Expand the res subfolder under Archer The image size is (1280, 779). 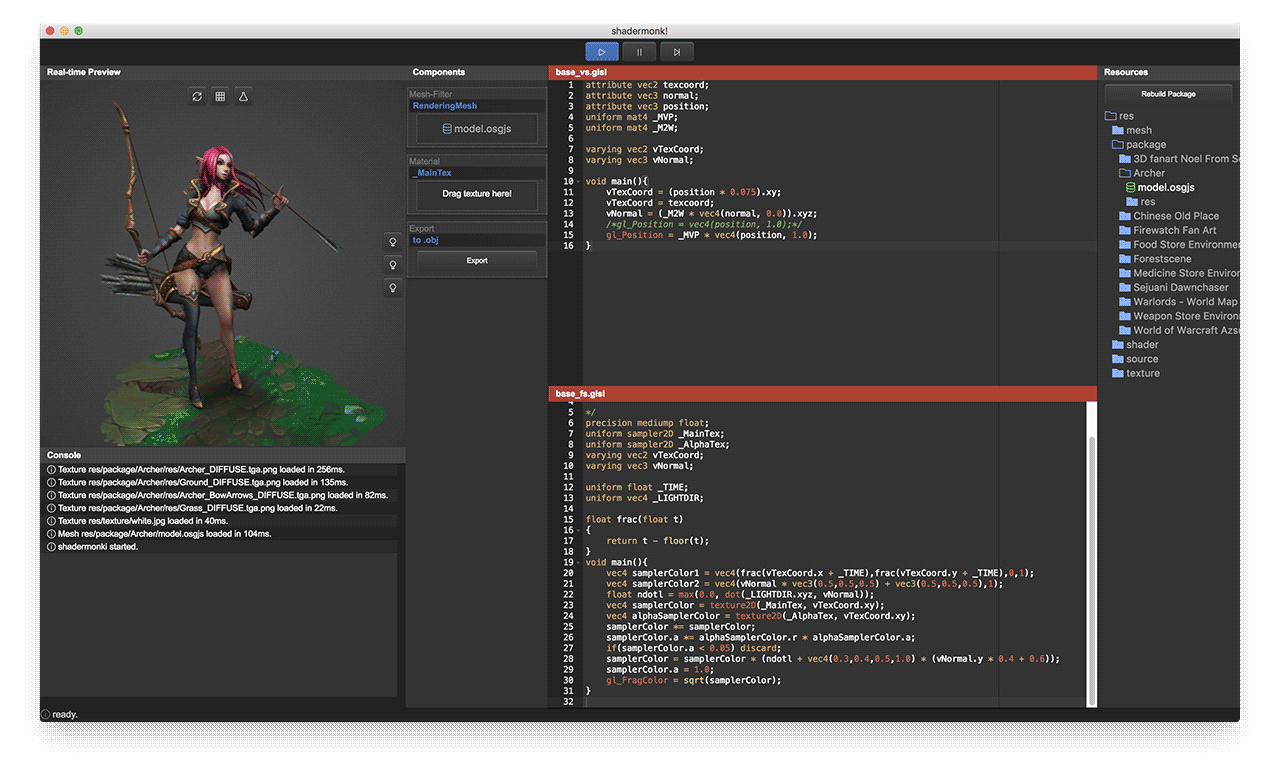point(1139,201)
